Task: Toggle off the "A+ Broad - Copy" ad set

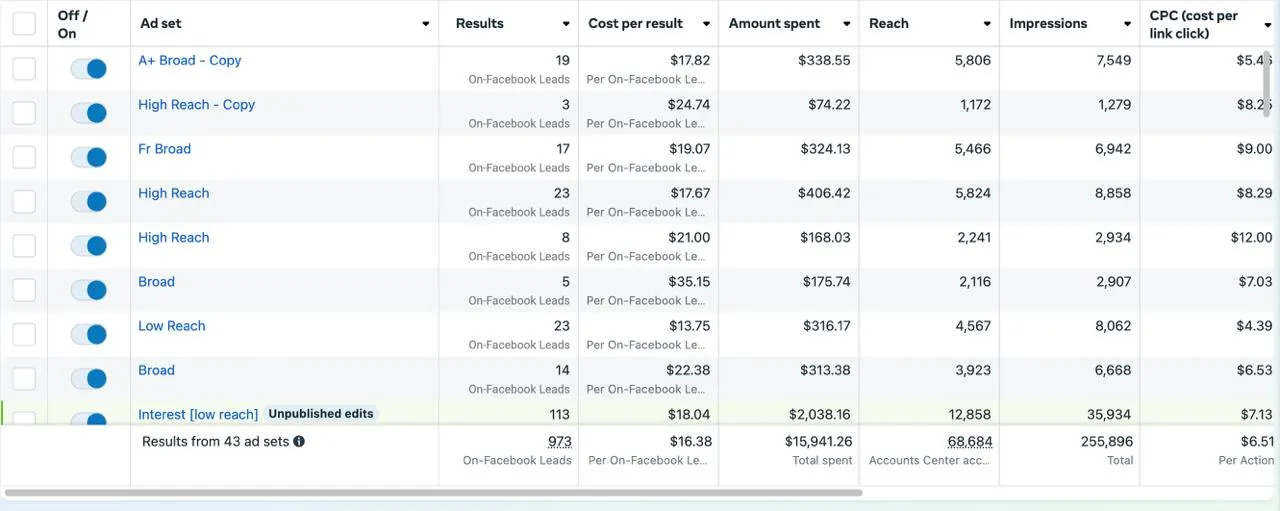Action: [x=89, y=69]
